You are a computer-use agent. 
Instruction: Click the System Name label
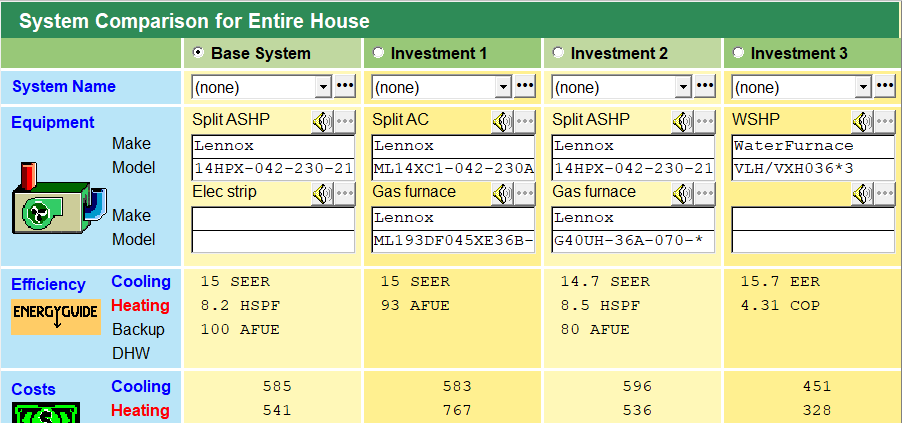pyautogui.click(x=64, y=87)
